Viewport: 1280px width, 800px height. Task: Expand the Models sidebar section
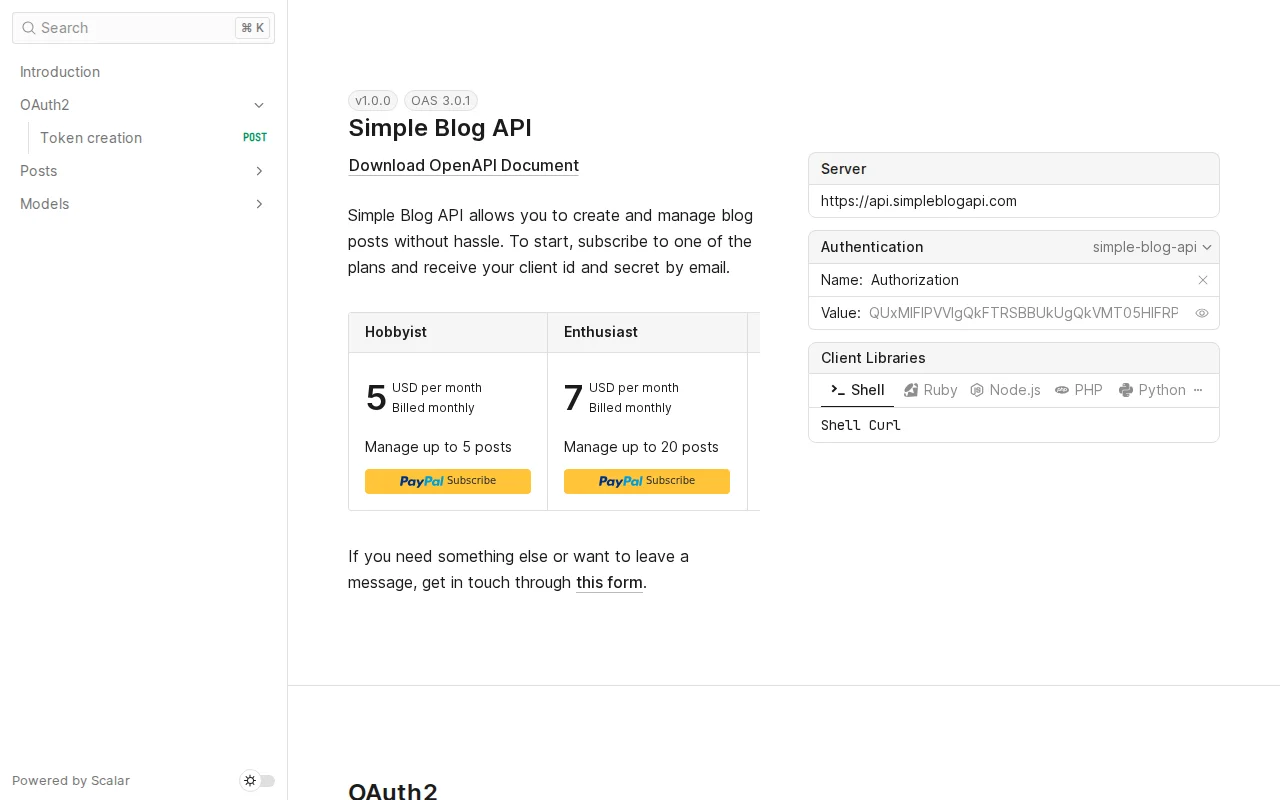(x=259, y=204)
